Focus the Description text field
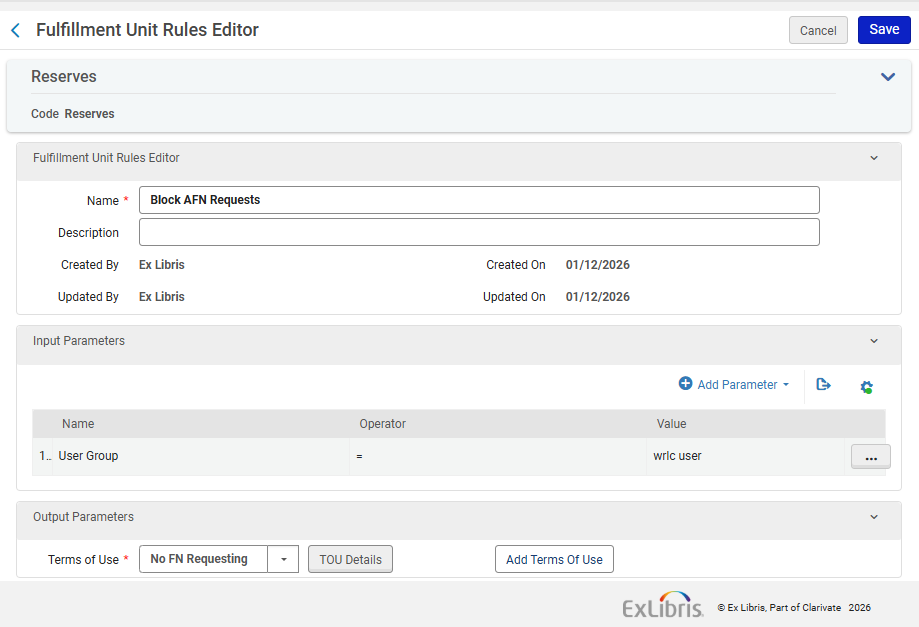 [x=479, y=233]
